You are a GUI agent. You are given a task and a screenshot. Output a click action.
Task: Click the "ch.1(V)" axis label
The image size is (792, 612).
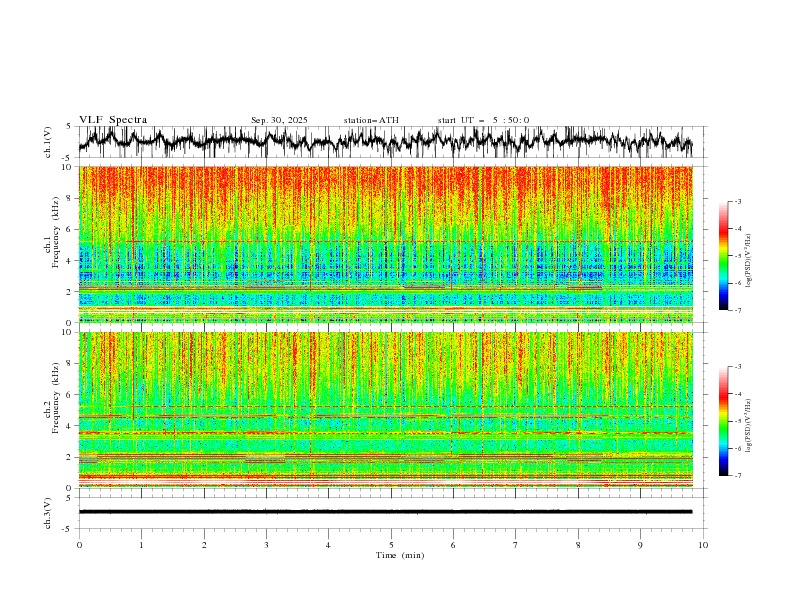pyautogui.click(x=48, y=142)
